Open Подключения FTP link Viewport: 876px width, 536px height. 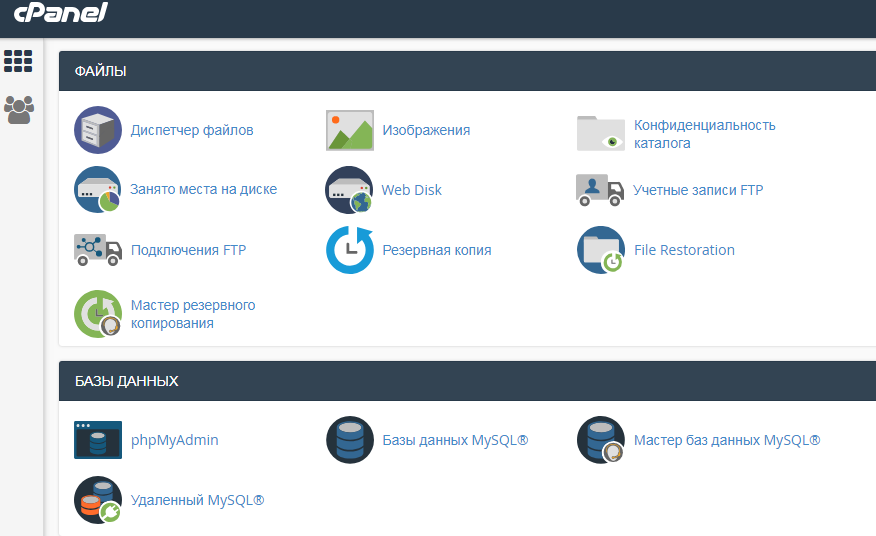[188, 250]
